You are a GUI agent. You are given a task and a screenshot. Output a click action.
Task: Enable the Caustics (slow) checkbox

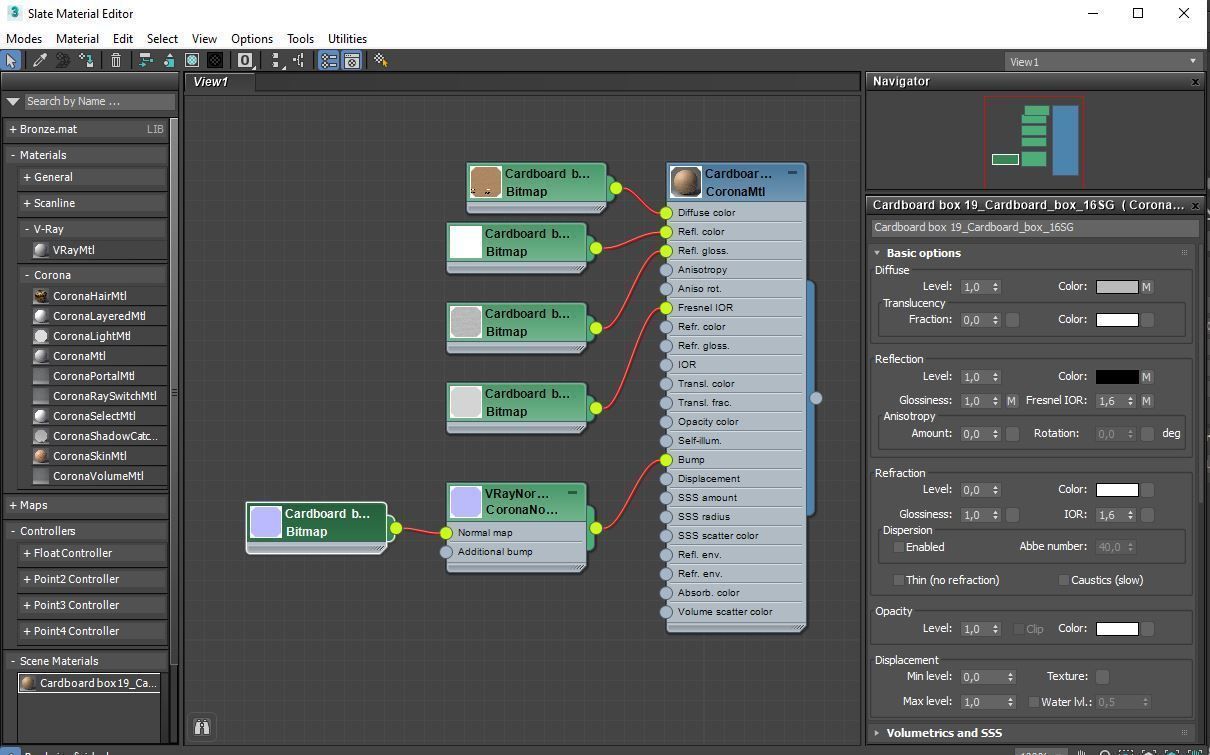pos(1063,580)
